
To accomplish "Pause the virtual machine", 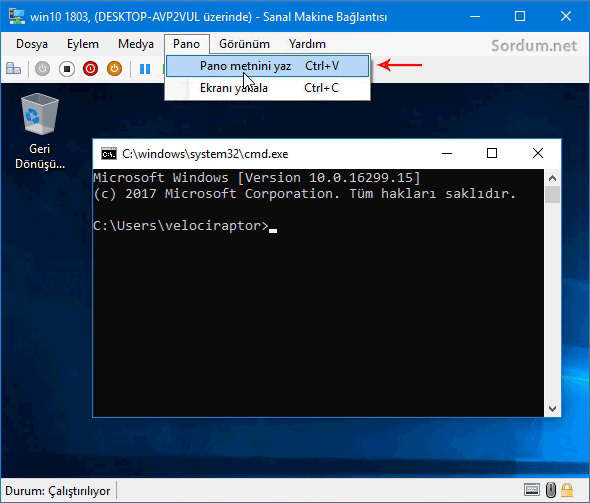I will click(145, 69).
